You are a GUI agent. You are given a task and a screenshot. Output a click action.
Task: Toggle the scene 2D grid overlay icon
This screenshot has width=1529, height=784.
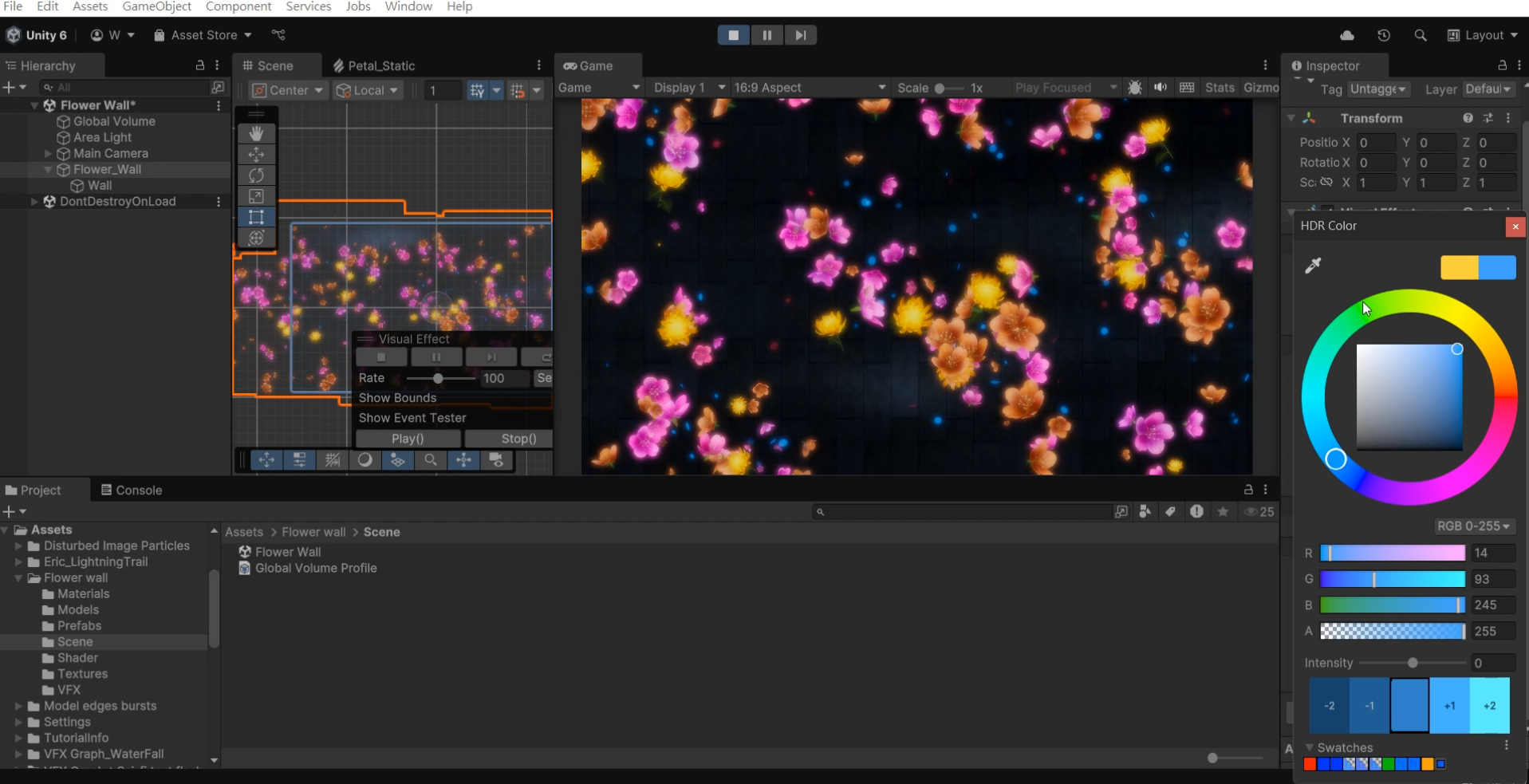click(x=333, y=460)
